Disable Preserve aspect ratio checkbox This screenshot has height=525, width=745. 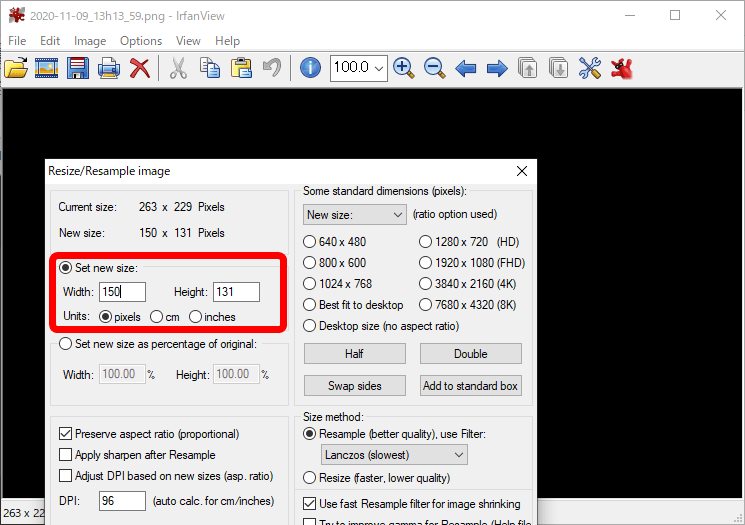[x=66, y=434]
